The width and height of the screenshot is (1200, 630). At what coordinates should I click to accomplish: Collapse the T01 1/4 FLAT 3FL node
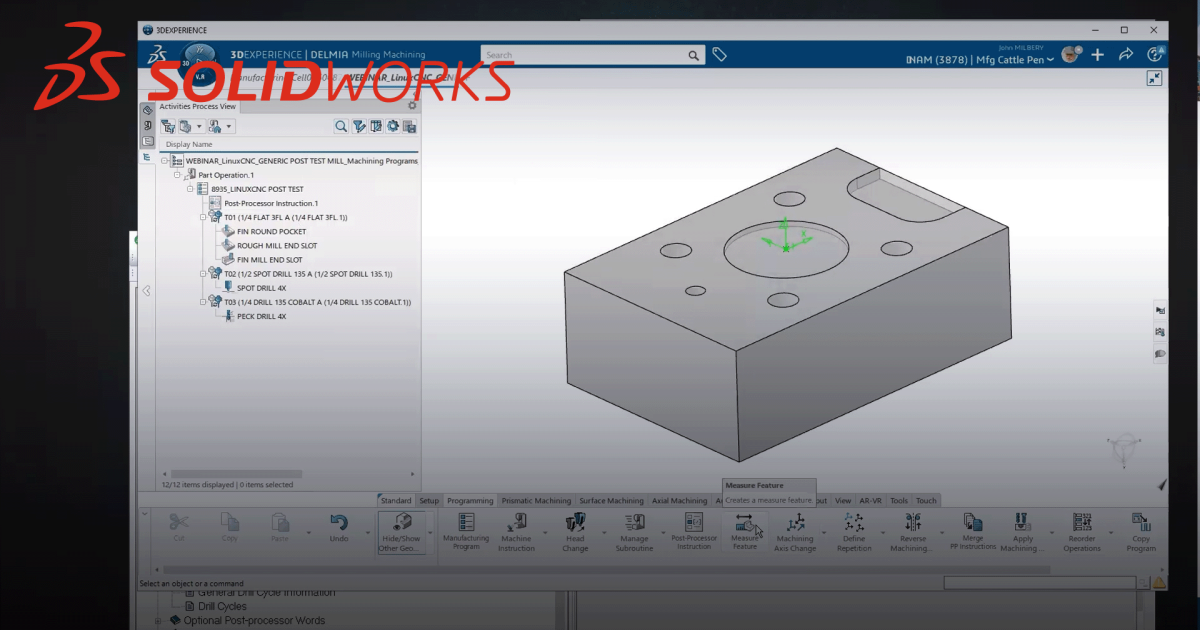[202, 217]
